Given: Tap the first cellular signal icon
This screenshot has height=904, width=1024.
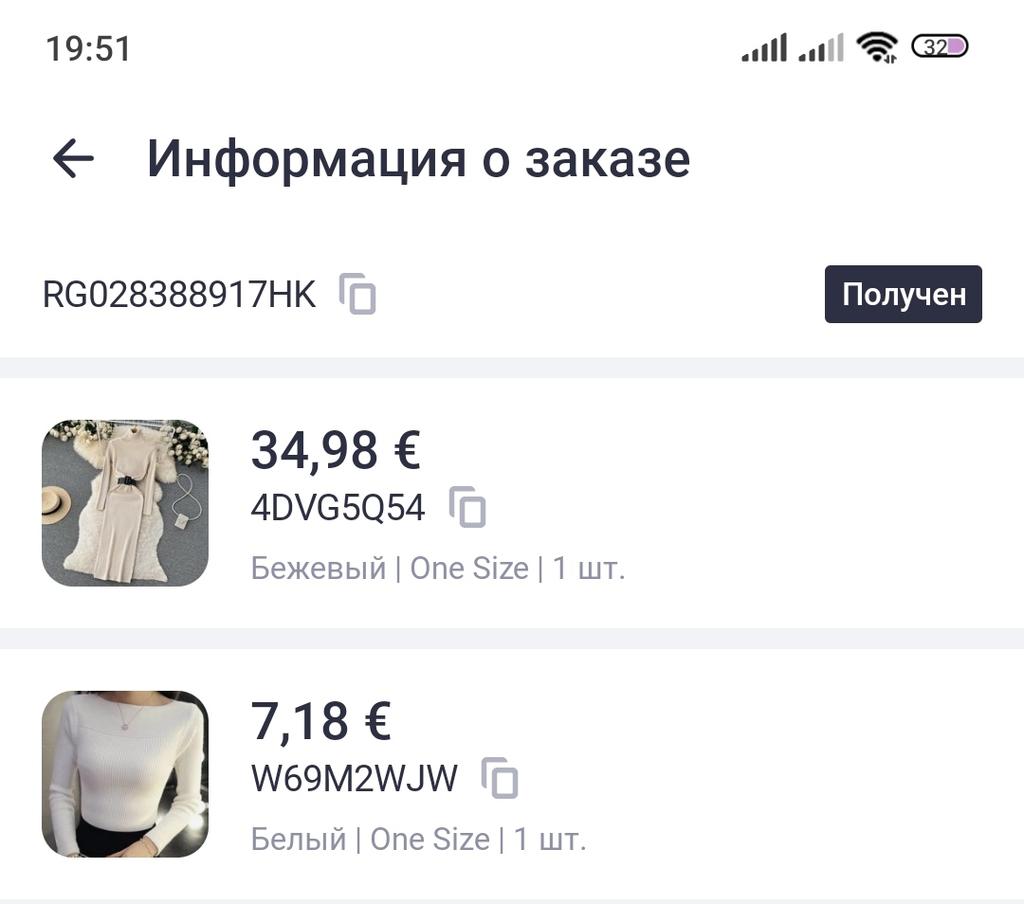Looking at the screenshot, I should click(x=764, y=47).
